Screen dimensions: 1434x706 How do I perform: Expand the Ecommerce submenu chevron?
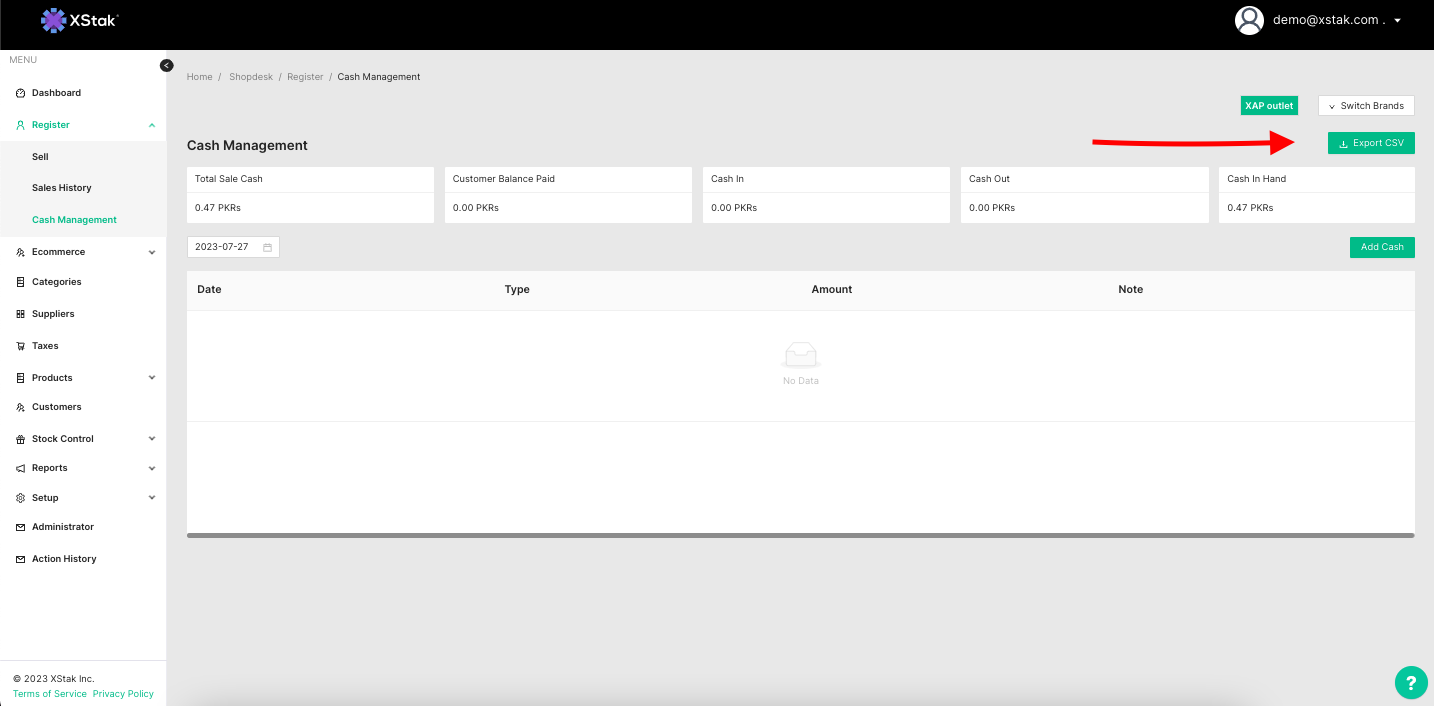(x=152, y=252)
